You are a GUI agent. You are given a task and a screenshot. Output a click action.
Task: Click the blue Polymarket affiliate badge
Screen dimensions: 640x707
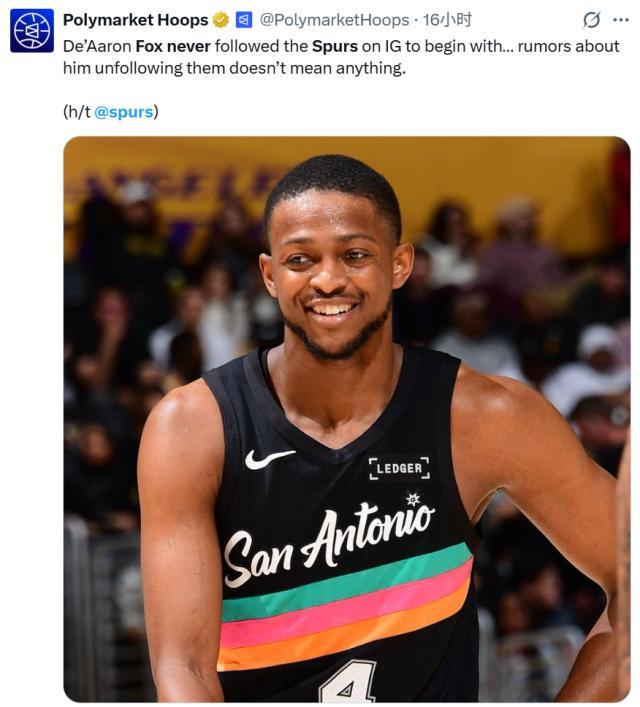point(244,20)
